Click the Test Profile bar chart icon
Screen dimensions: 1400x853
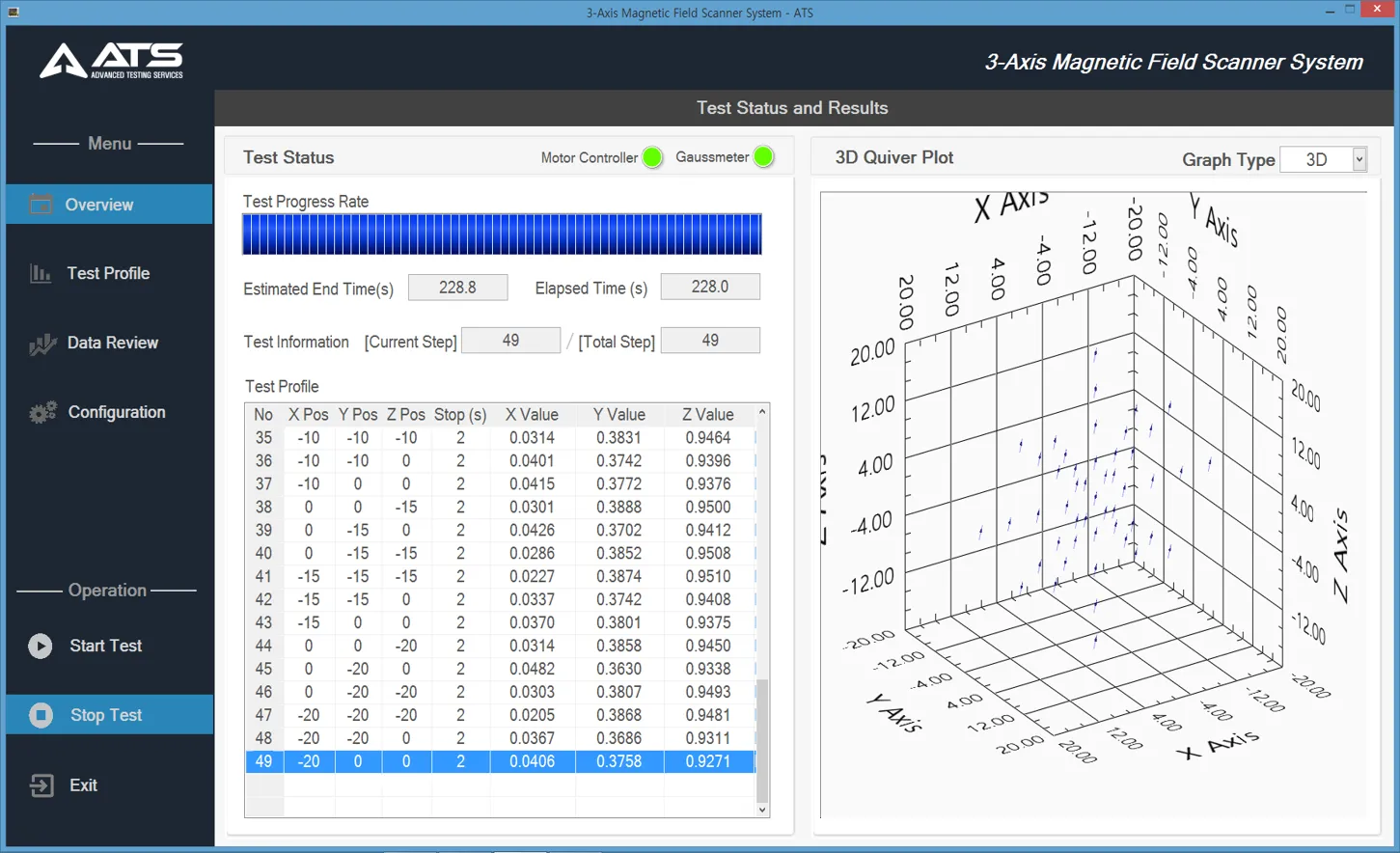click(x=41, y=274)
